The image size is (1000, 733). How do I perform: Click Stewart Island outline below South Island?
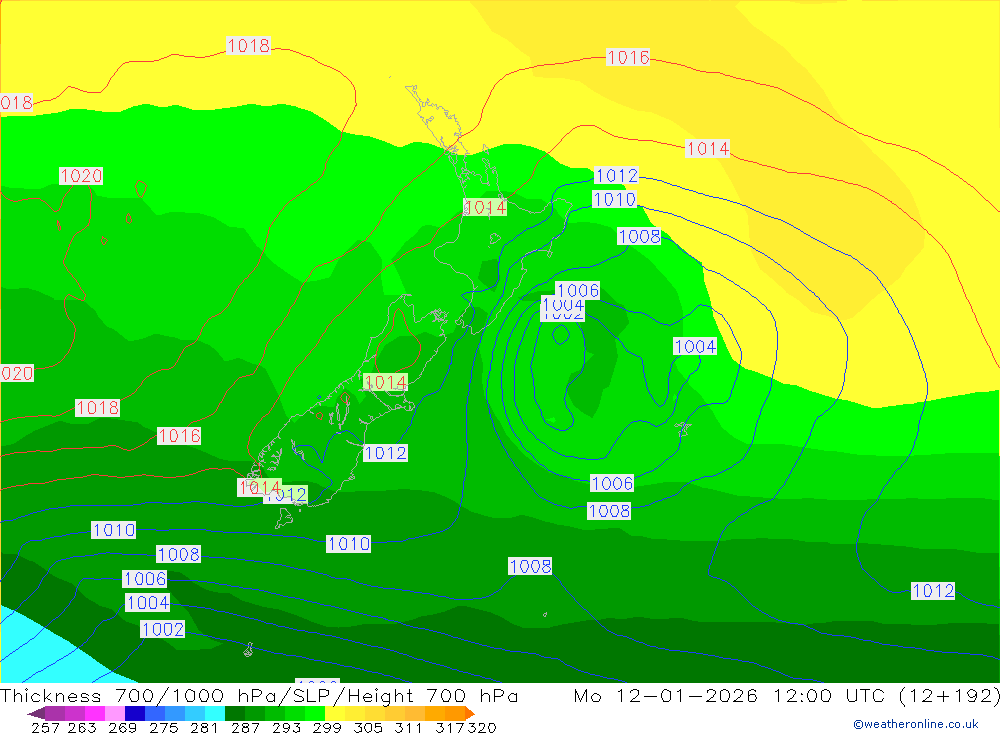284,518
